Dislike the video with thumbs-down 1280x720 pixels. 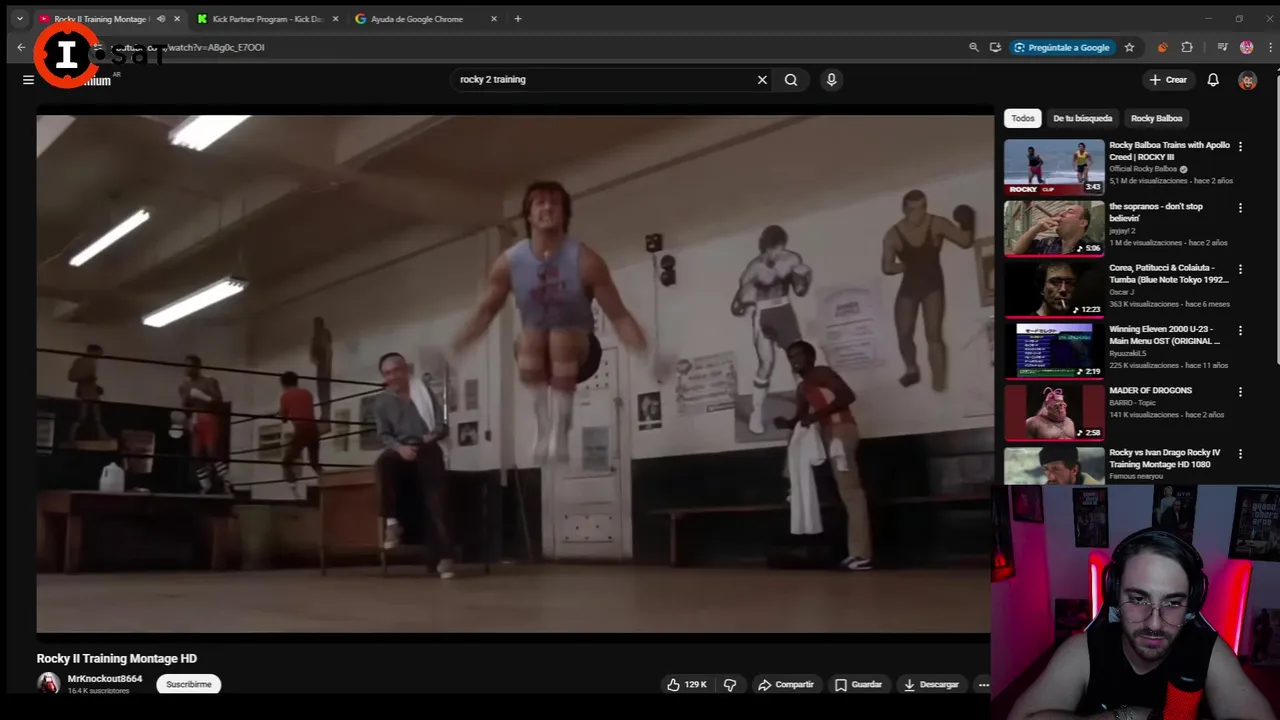730,685
